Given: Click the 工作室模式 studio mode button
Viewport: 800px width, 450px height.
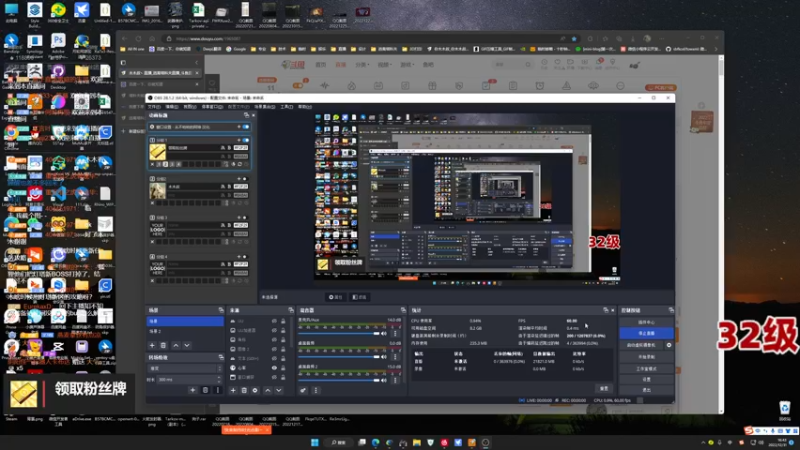Looking at the screenshot, I should coord(646,368).
